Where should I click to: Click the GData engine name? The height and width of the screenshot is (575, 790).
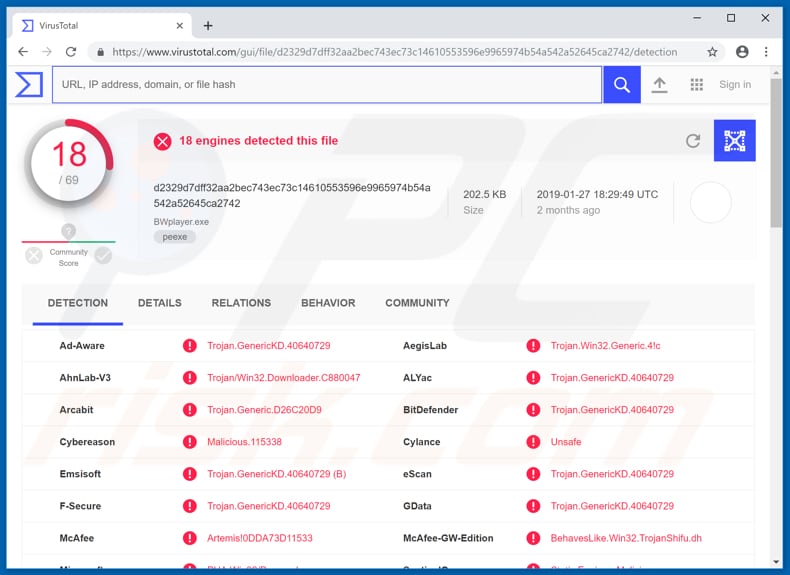click(x=417, y=506)
